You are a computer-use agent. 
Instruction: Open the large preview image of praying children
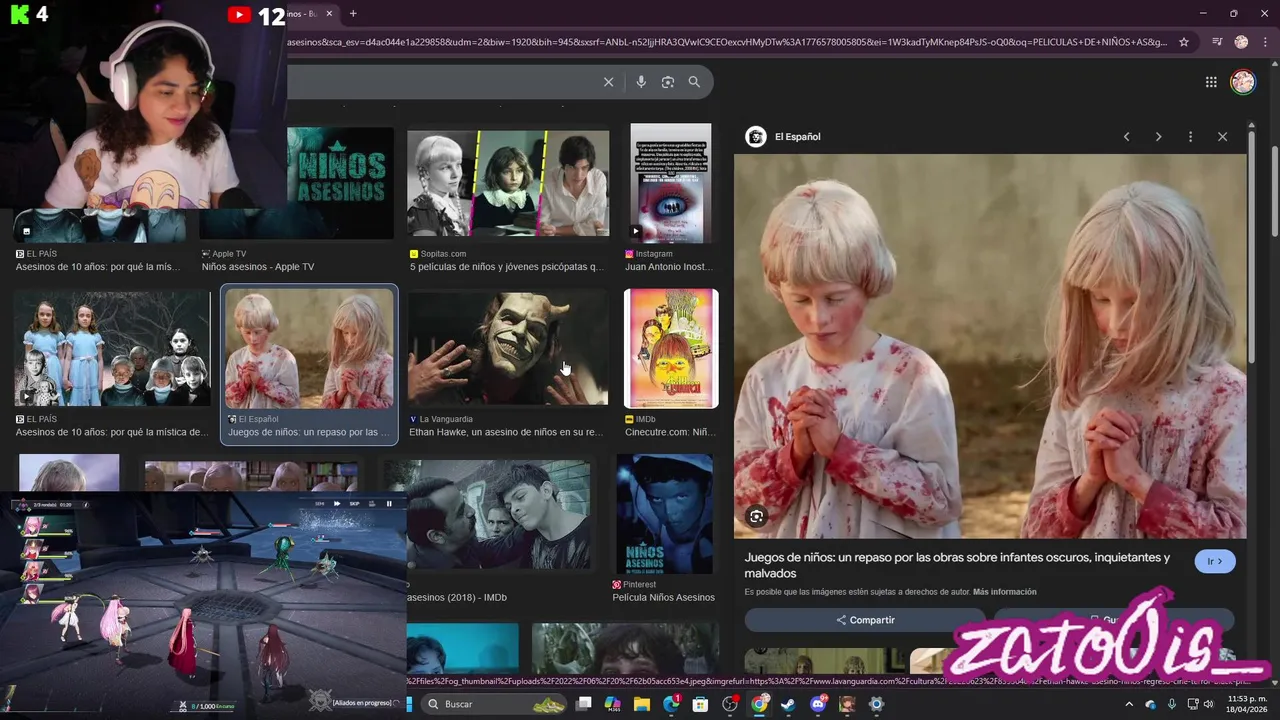coord(990,346)
